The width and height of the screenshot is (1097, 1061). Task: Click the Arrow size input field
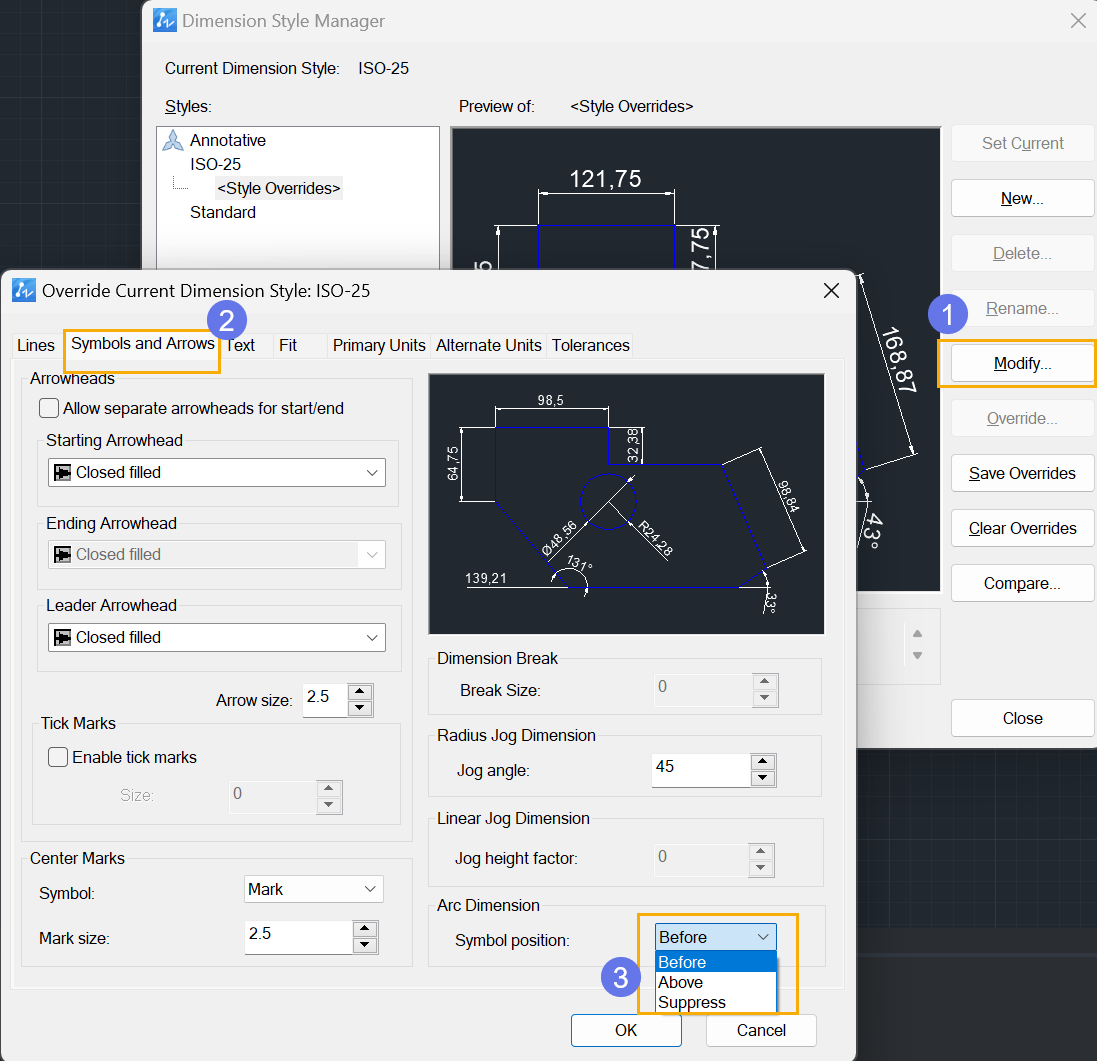tap(325, 700)
